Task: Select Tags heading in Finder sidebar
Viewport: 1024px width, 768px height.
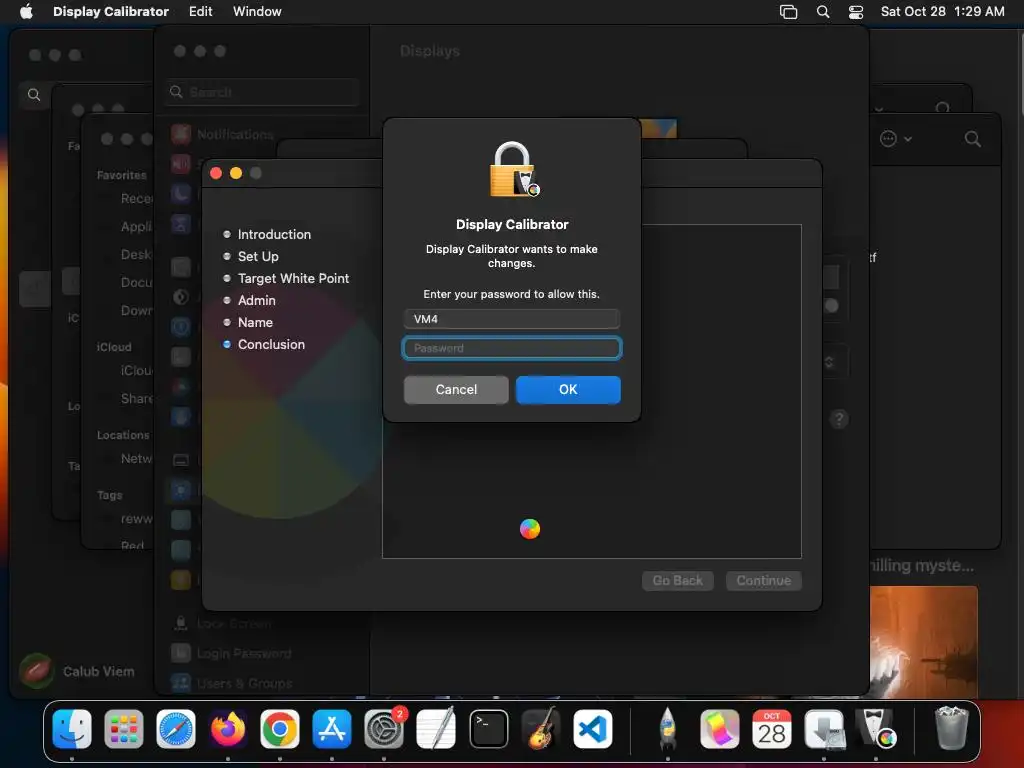Action: (x=109, y=495)
